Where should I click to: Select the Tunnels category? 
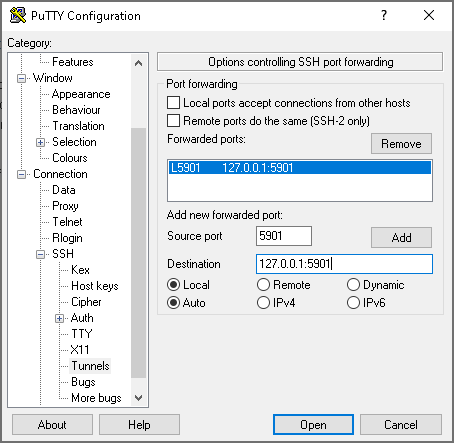click(x=90, y=366)
